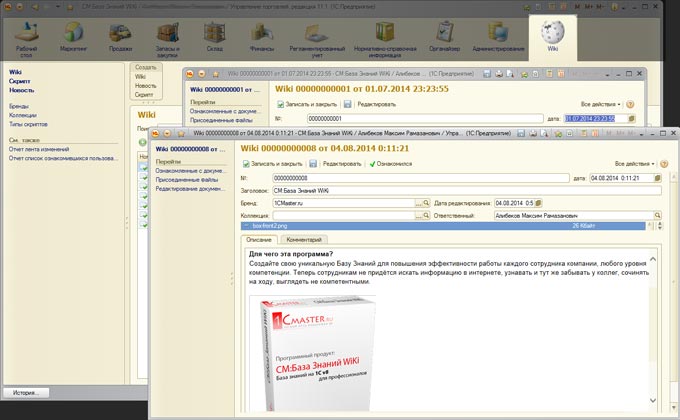
Task: Open the Регламентированный учет section
Action: point(317,39)
